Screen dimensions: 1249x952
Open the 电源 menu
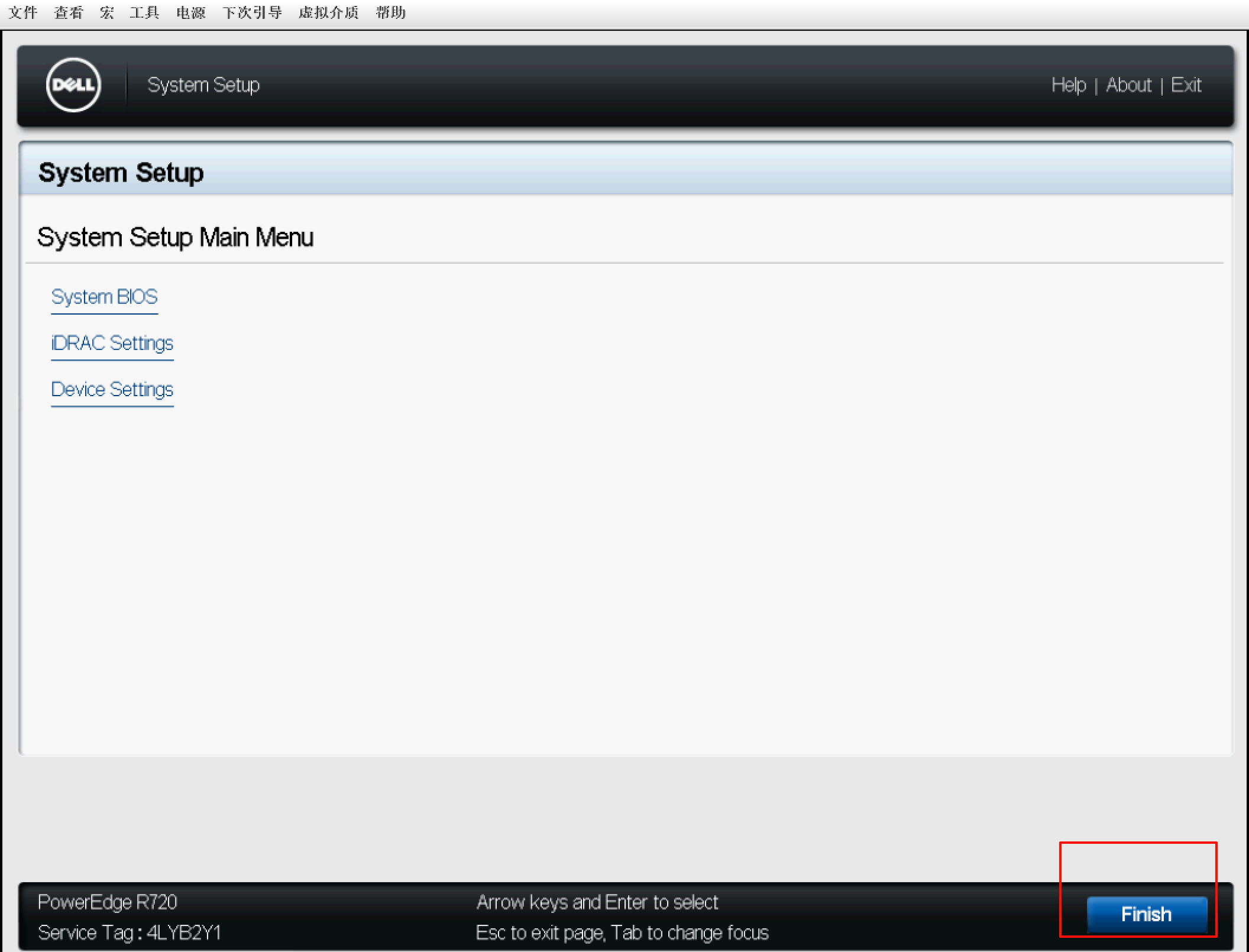pos(190,12)
